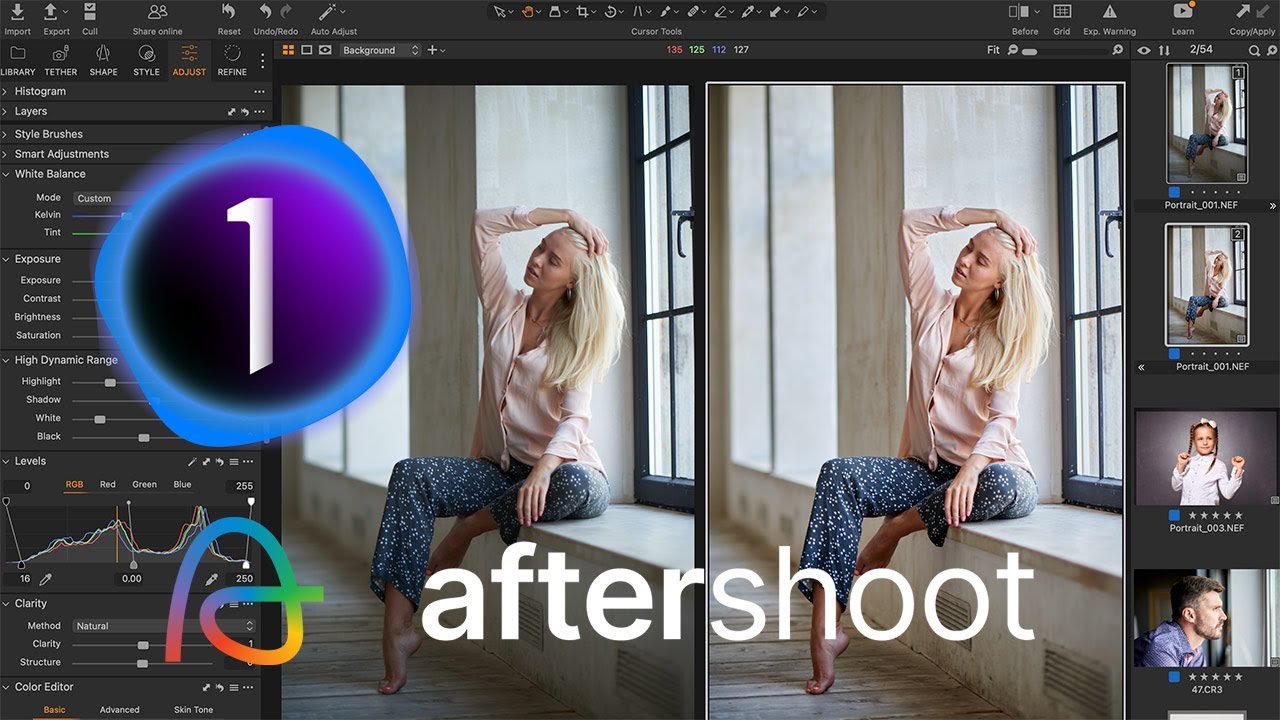Click the Fit zoom button
This screenshot has width=1280, height=720.
tap(993, 50)
